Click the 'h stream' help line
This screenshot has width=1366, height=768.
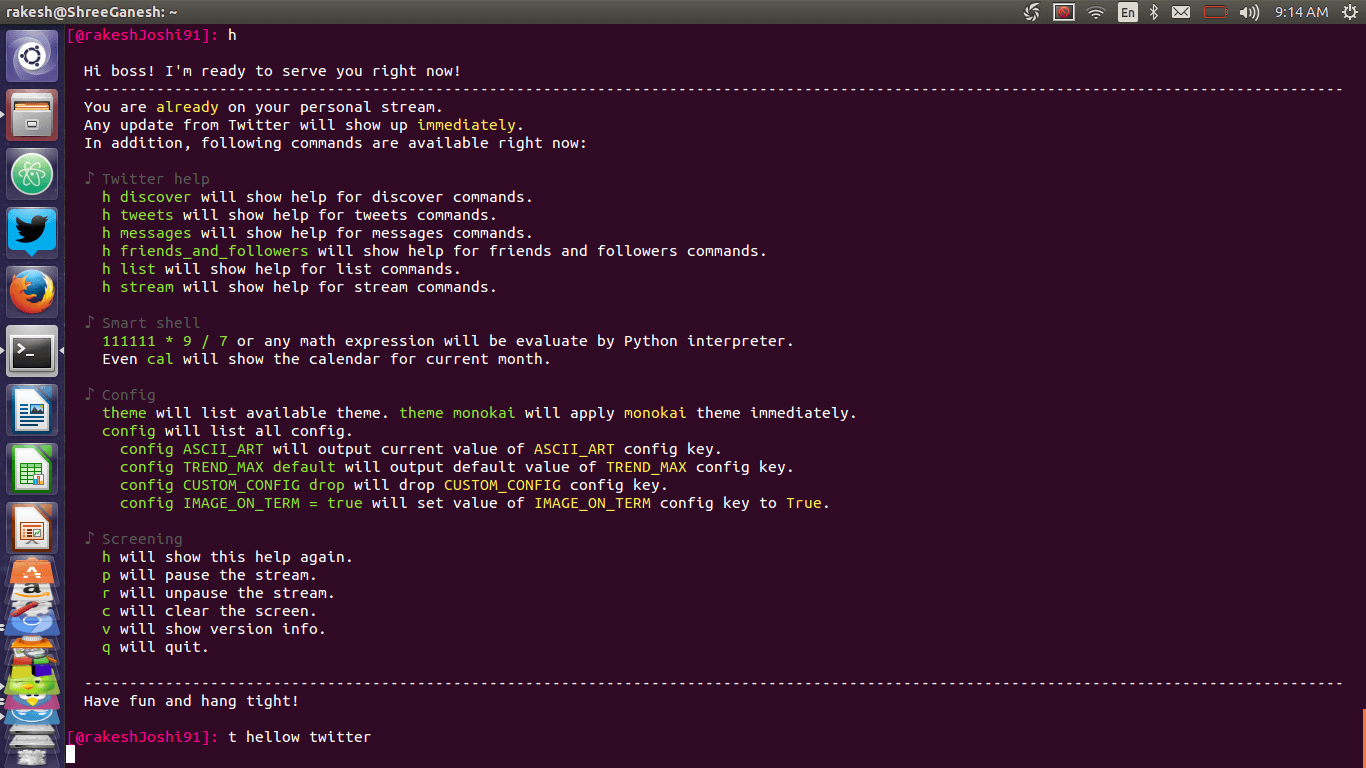pos(300,287)
